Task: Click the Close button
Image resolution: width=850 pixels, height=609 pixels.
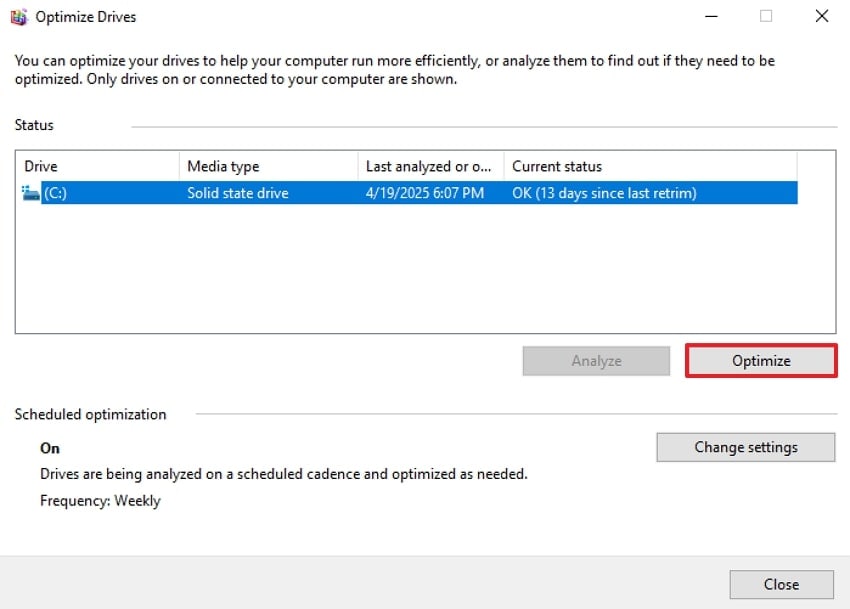Action: point(781,584)
